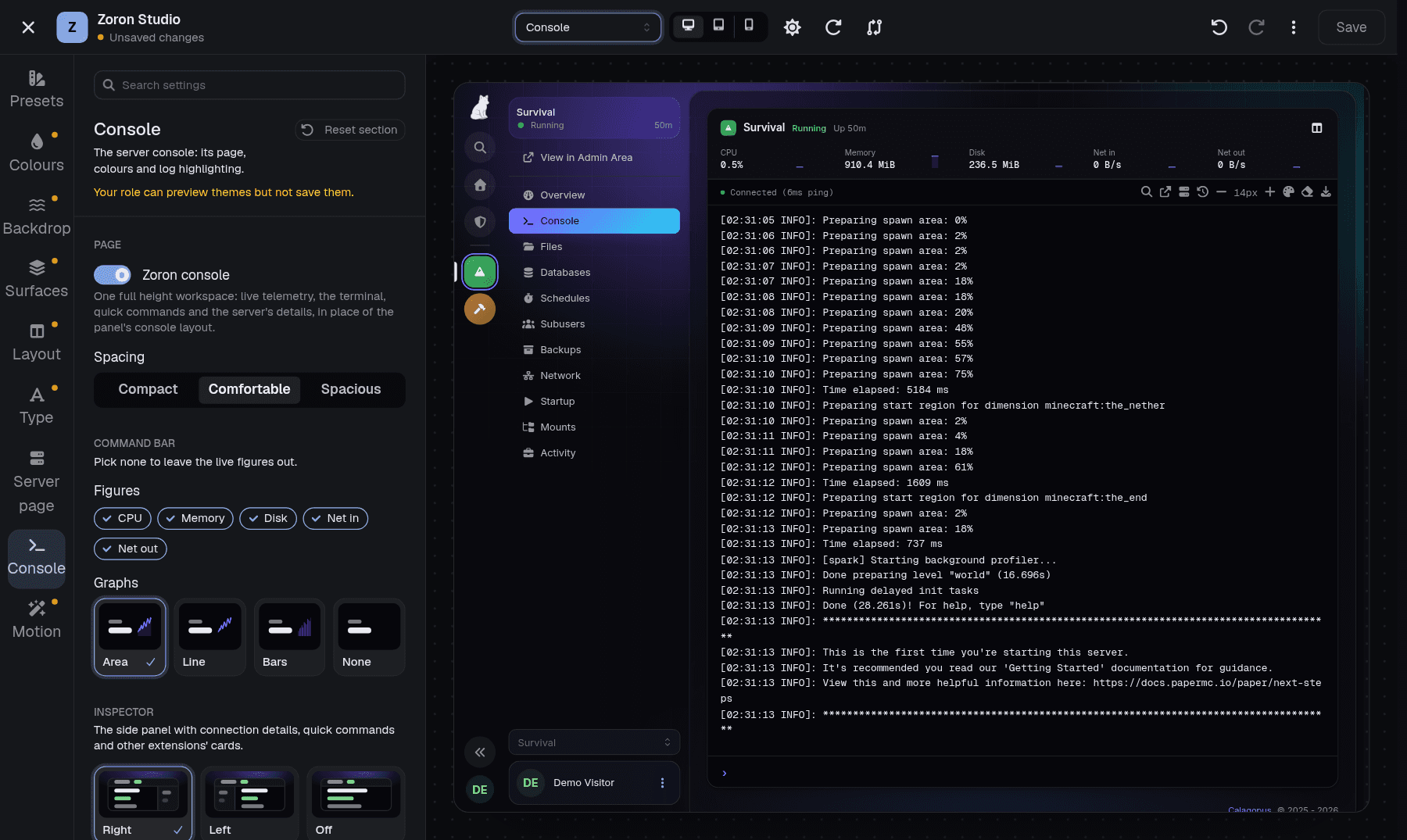Open the compare changes icon in top bar
This screenshot has width=1407, height=840.
(x=875, y=27)
